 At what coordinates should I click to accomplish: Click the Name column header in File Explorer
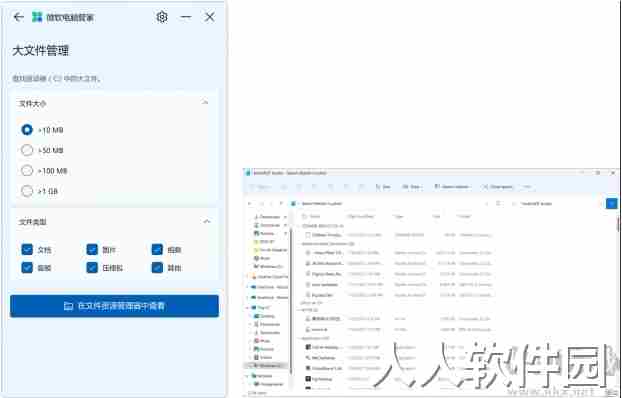coord(315,216)
